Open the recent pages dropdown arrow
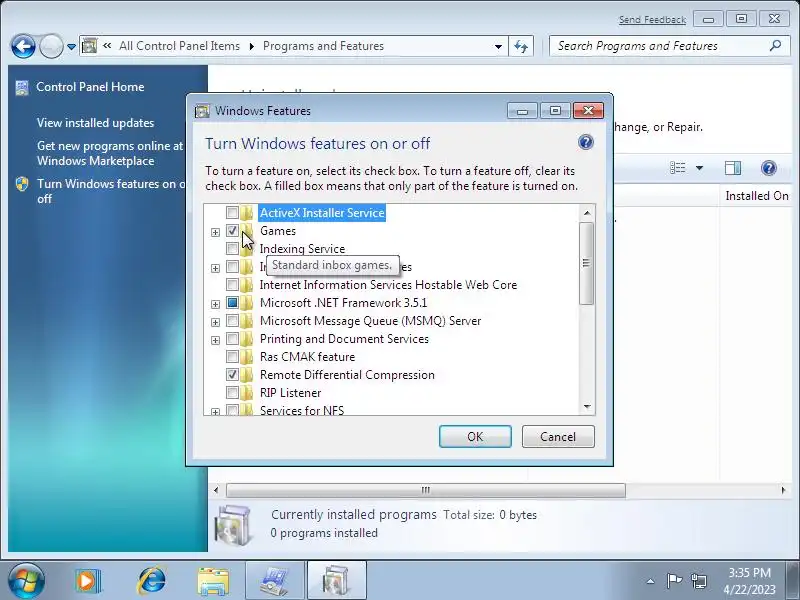This screenshot has height=600, width=800. (71, 46)
